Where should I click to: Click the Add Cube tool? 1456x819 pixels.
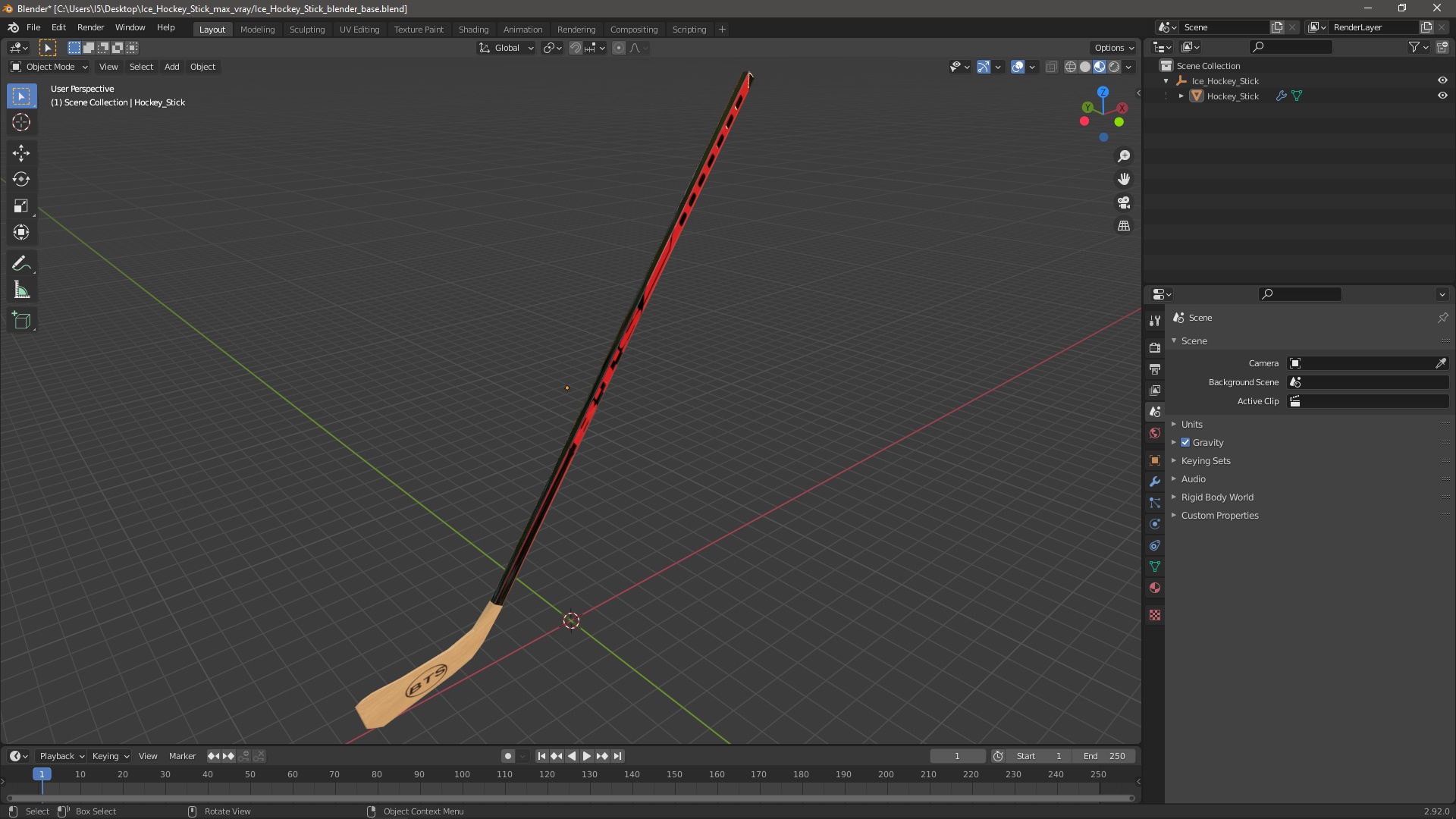[21, 321]
